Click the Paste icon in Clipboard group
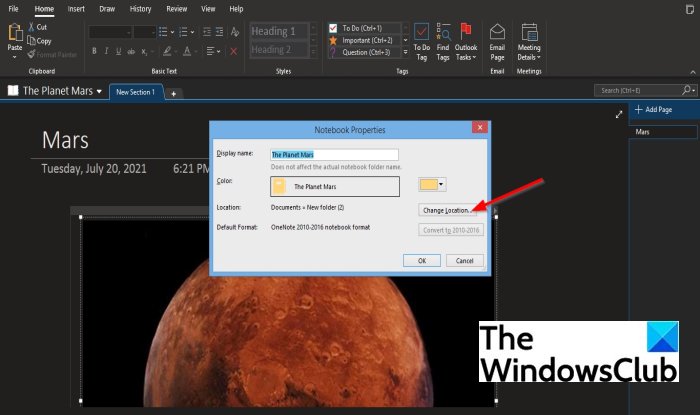Screen dimensions: 700x415 14,36
